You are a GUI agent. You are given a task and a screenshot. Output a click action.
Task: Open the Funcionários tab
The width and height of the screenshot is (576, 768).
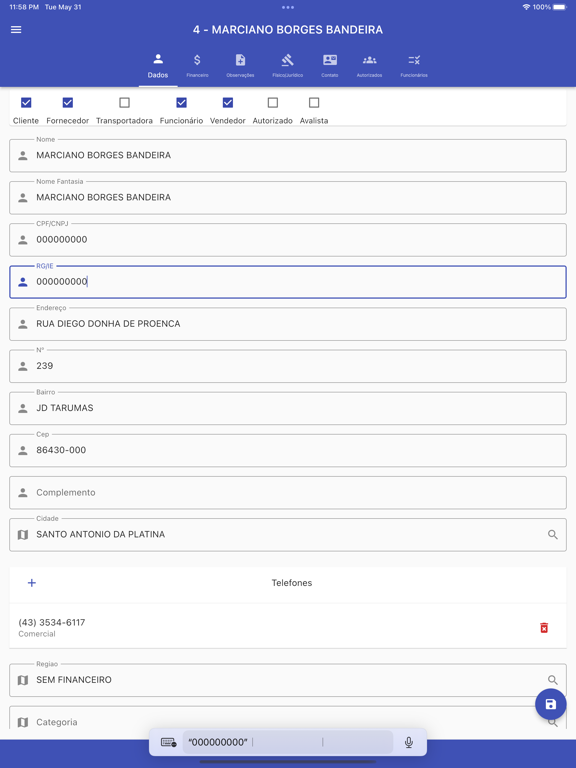point(414,66)
